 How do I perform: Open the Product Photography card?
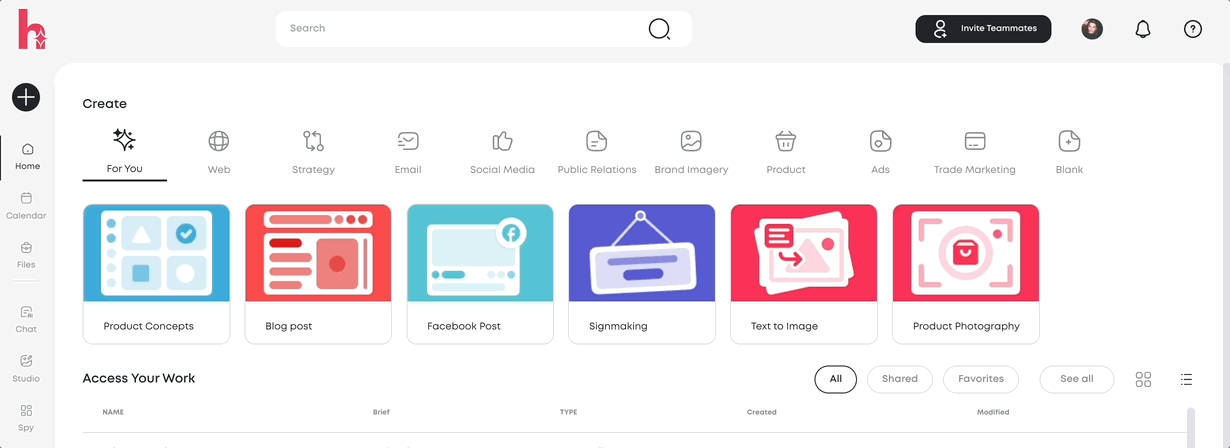966,274
